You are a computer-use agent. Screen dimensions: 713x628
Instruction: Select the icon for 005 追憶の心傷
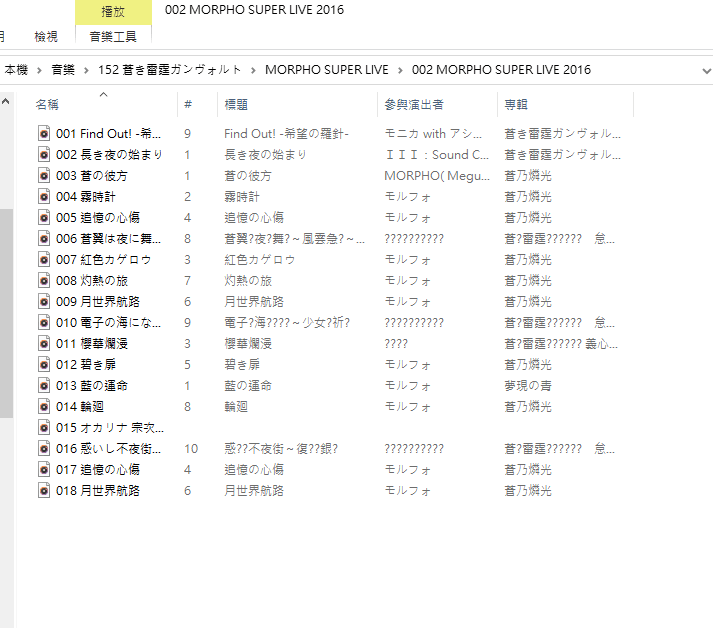(x=44, y=217)
